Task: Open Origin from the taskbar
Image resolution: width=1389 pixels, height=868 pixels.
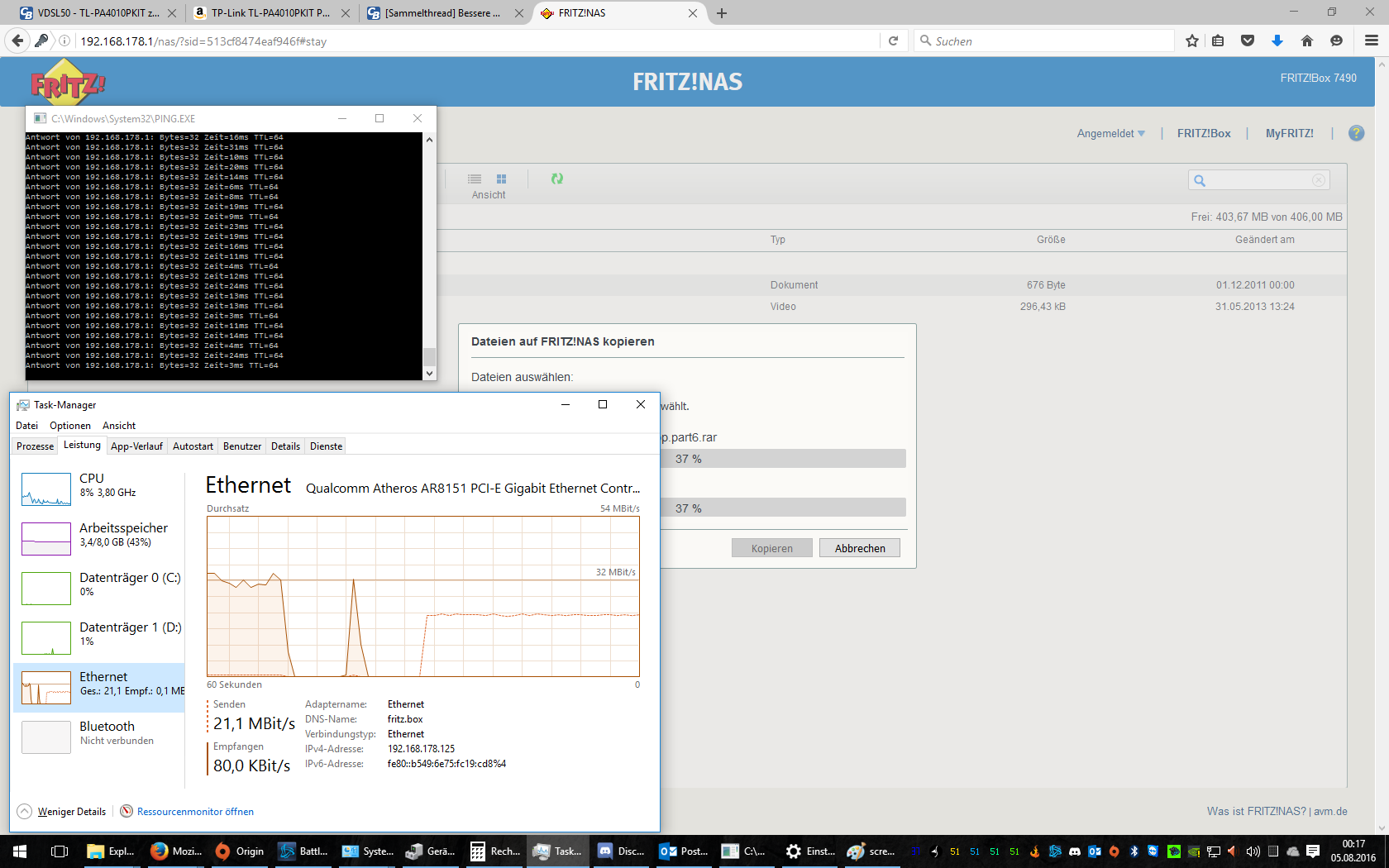Action: click(240, 851)
